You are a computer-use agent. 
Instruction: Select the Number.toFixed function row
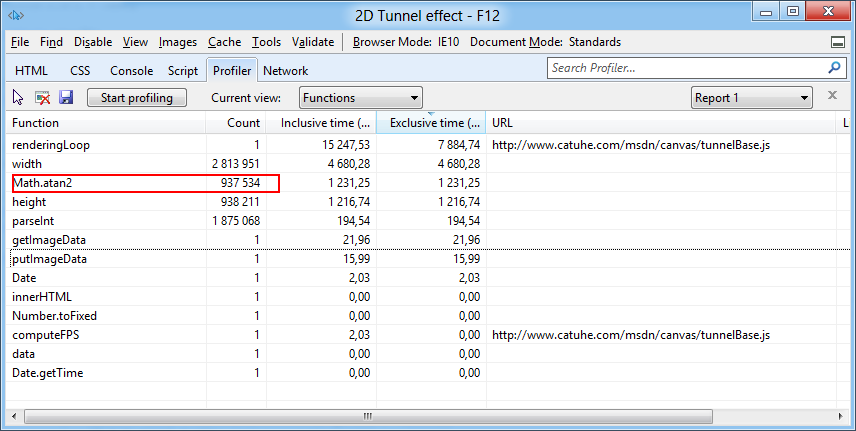pyautogui.click(x=427, y=316)
